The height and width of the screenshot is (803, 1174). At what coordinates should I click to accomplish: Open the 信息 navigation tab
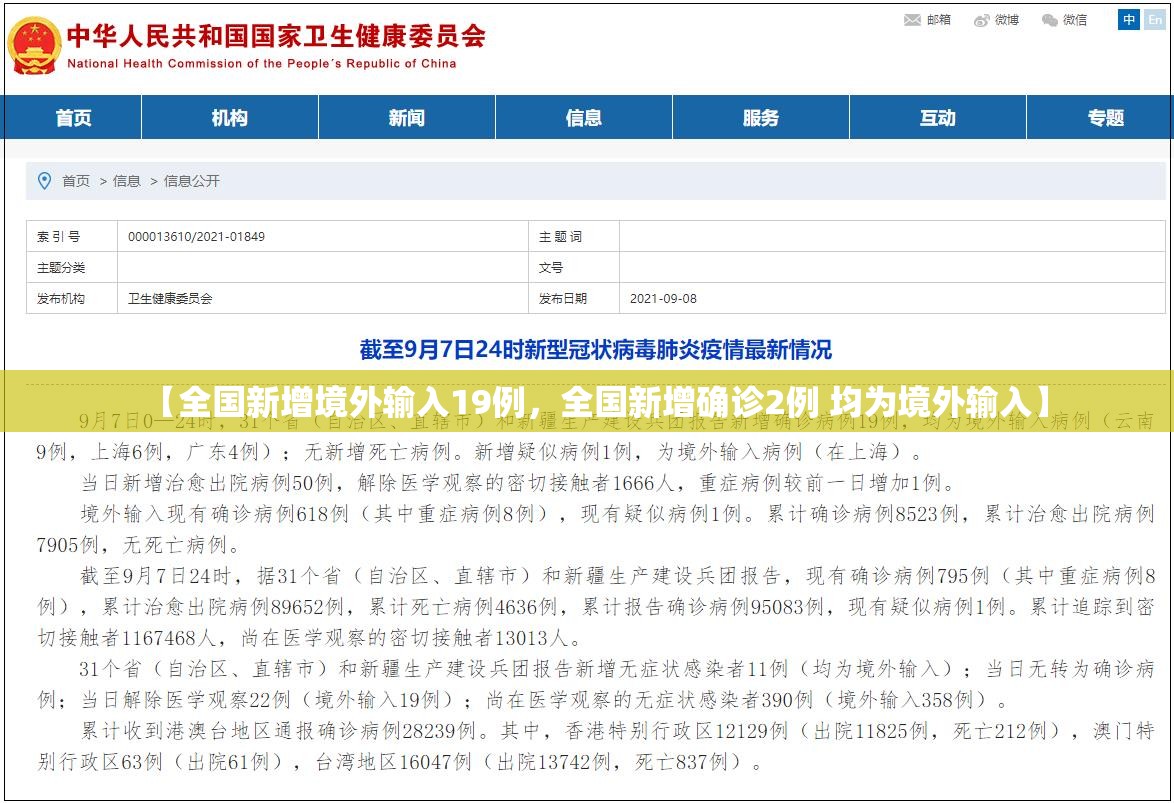[x=584, y=118]
